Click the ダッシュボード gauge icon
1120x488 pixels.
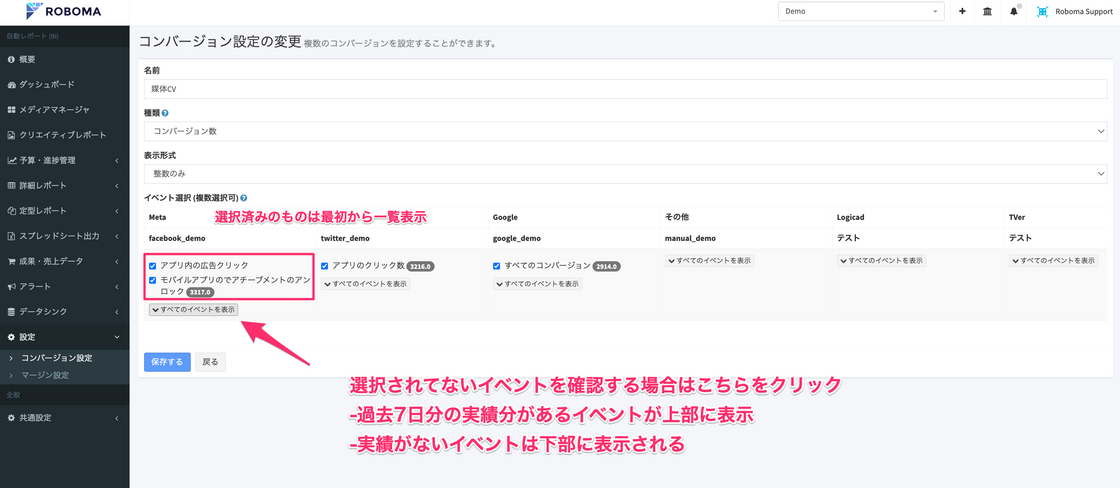click(11, 84)
